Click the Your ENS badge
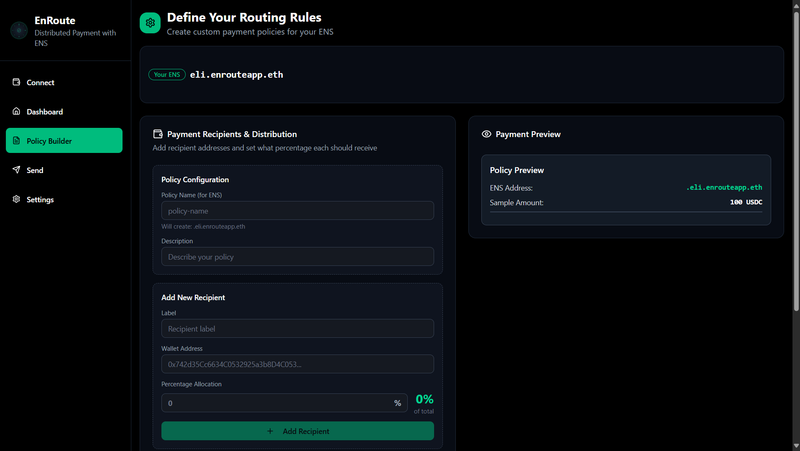The image size is (800, 451). tap(166, 75)
